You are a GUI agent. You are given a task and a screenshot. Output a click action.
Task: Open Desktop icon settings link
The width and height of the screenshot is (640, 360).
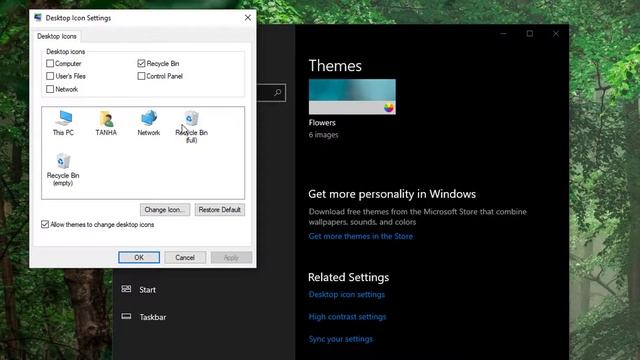pos(347,294)
